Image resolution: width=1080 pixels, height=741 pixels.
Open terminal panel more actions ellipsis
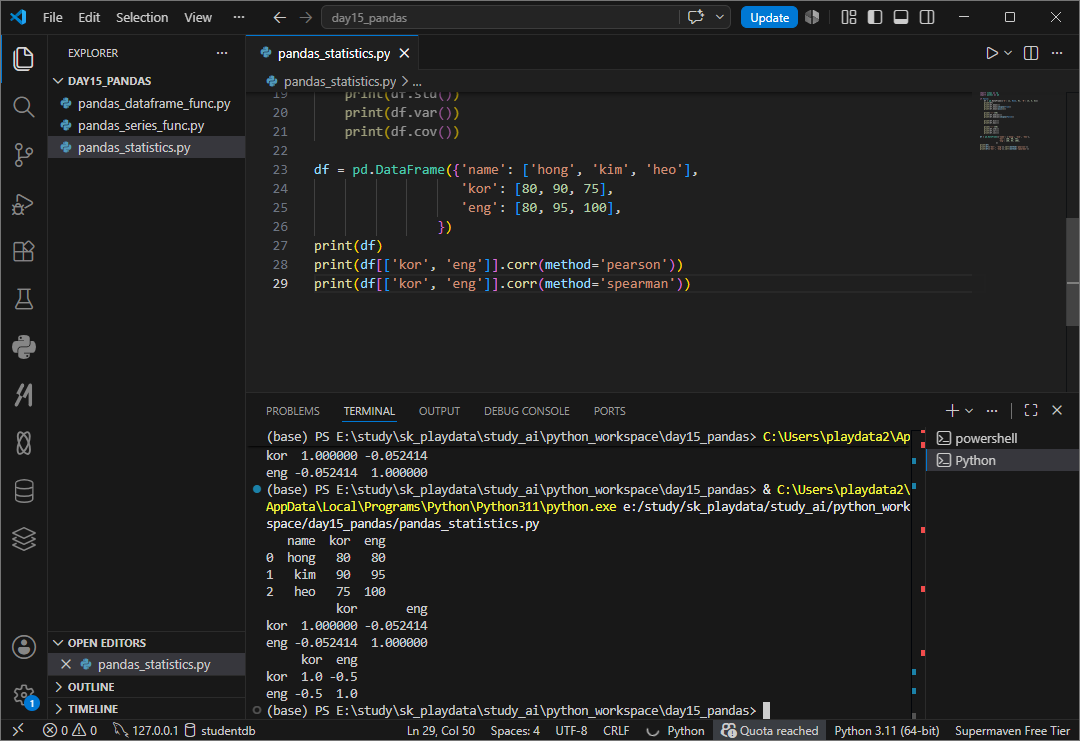991,410
